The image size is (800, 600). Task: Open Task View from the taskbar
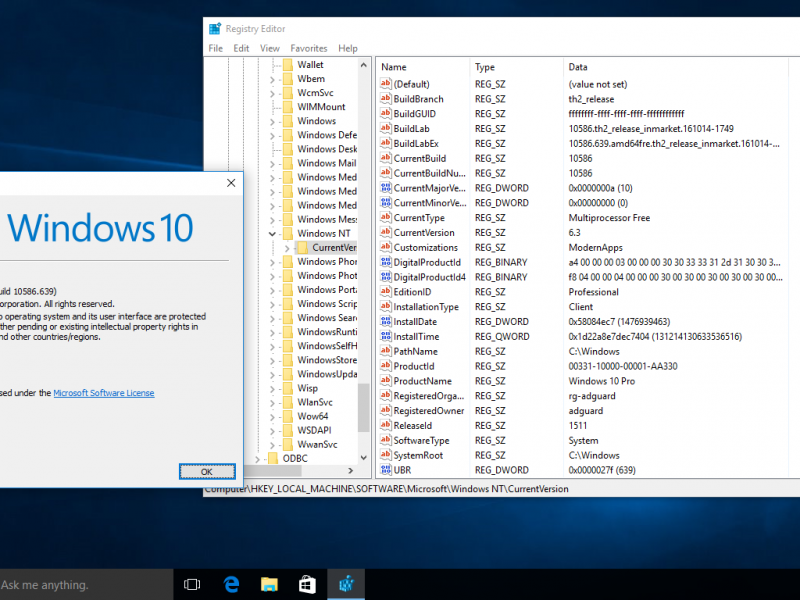[x=192, y=585]
